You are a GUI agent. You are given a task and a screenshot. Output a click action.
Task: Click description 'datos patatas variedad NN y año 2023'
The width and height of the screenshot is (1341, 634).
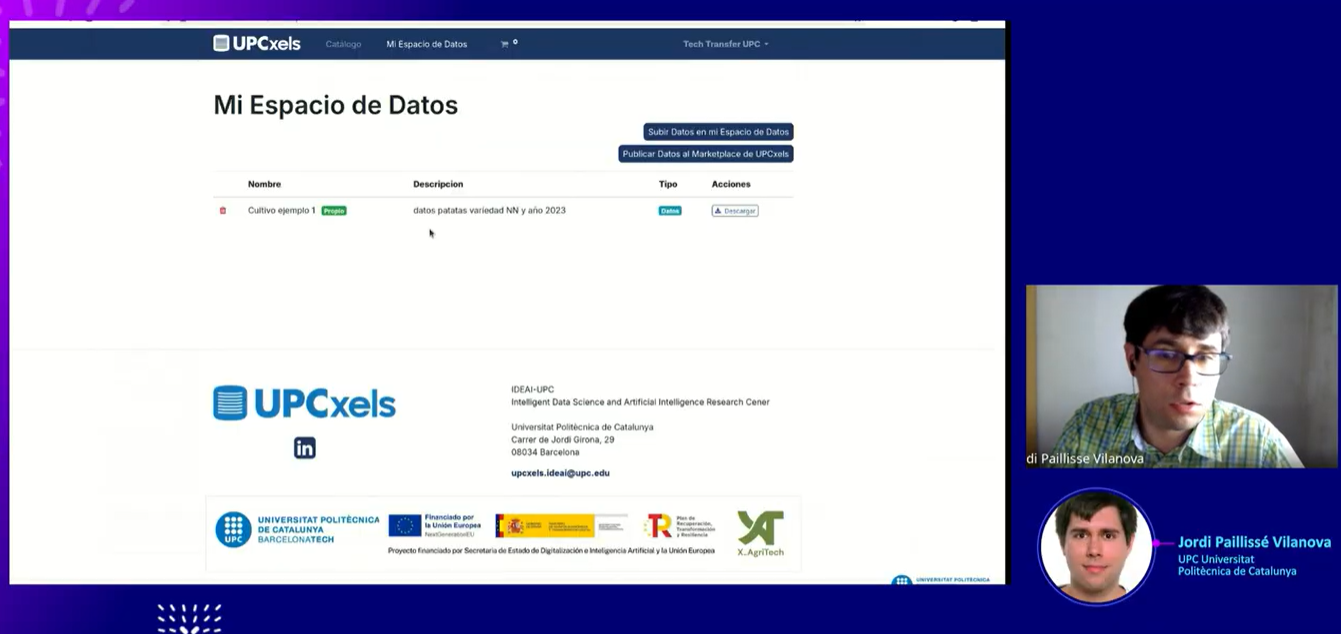[489, 211]
